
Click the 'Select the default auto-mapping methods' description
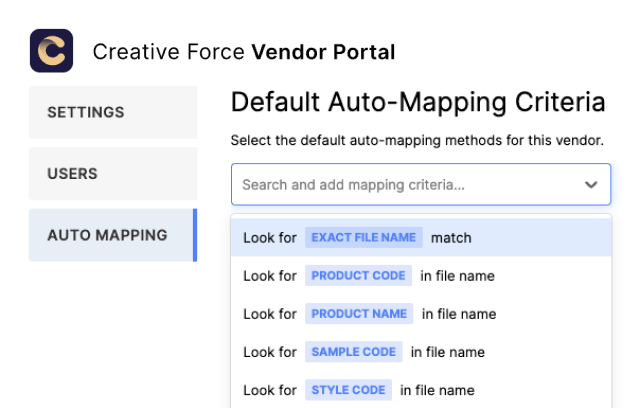click(x=417, y=140)
